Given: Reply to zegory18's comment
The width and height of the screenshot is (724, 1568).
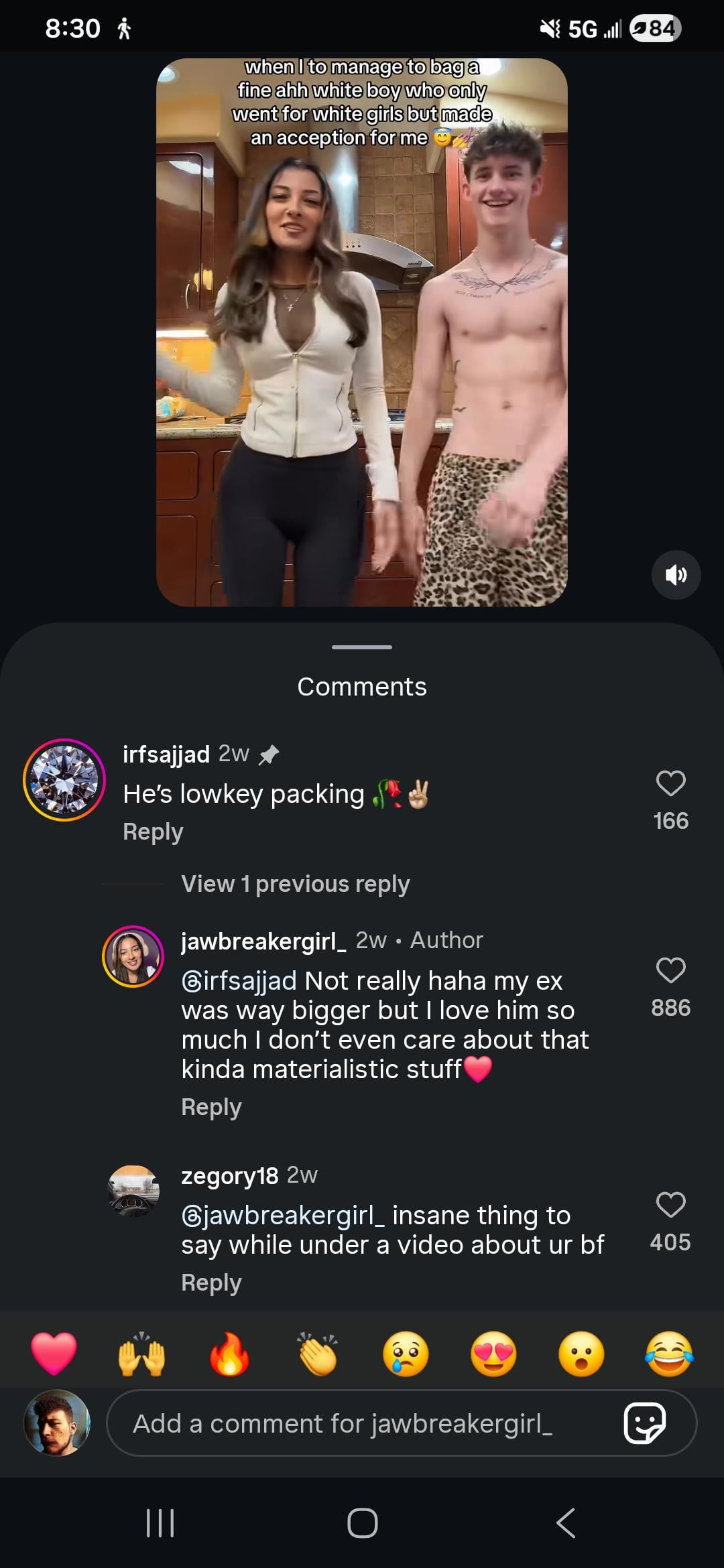Looking at the screenshot, I should (211, 1283).
